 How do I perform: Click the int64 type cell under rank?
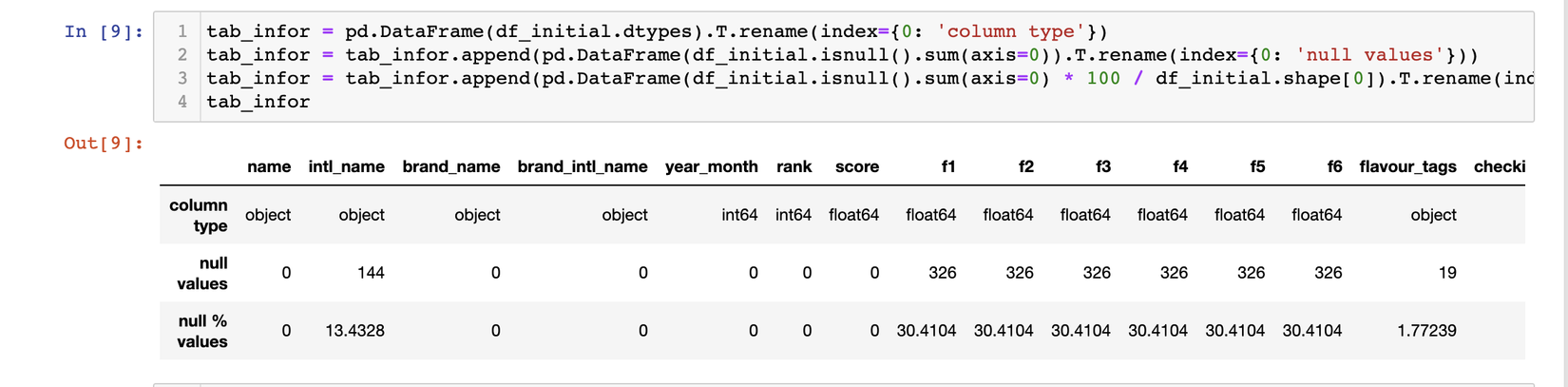[x=793, y=216]
